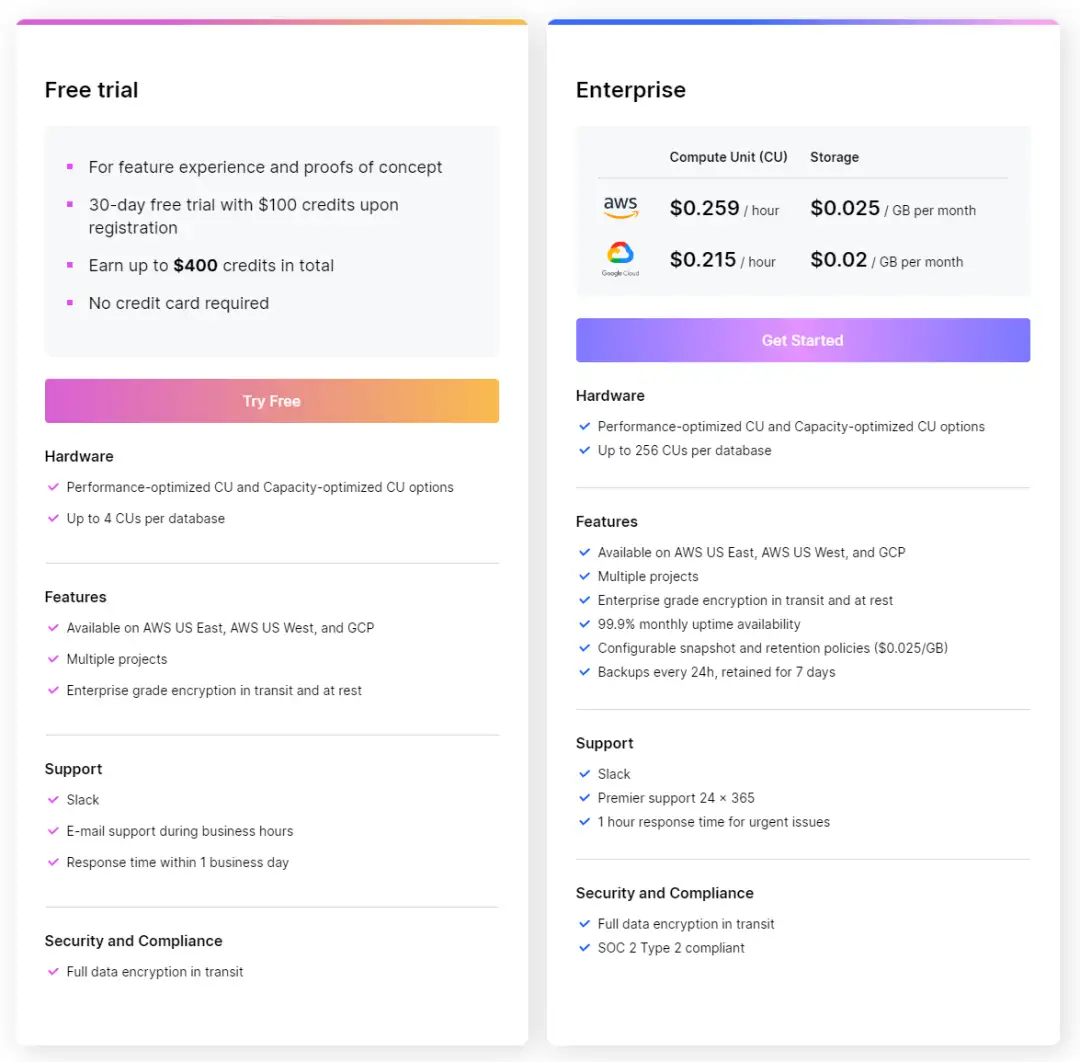This screenshot has width=1080, height=1062.
Task: Click the Enterprise "Security and Compliance" heading
Action: tap(664, 893)
